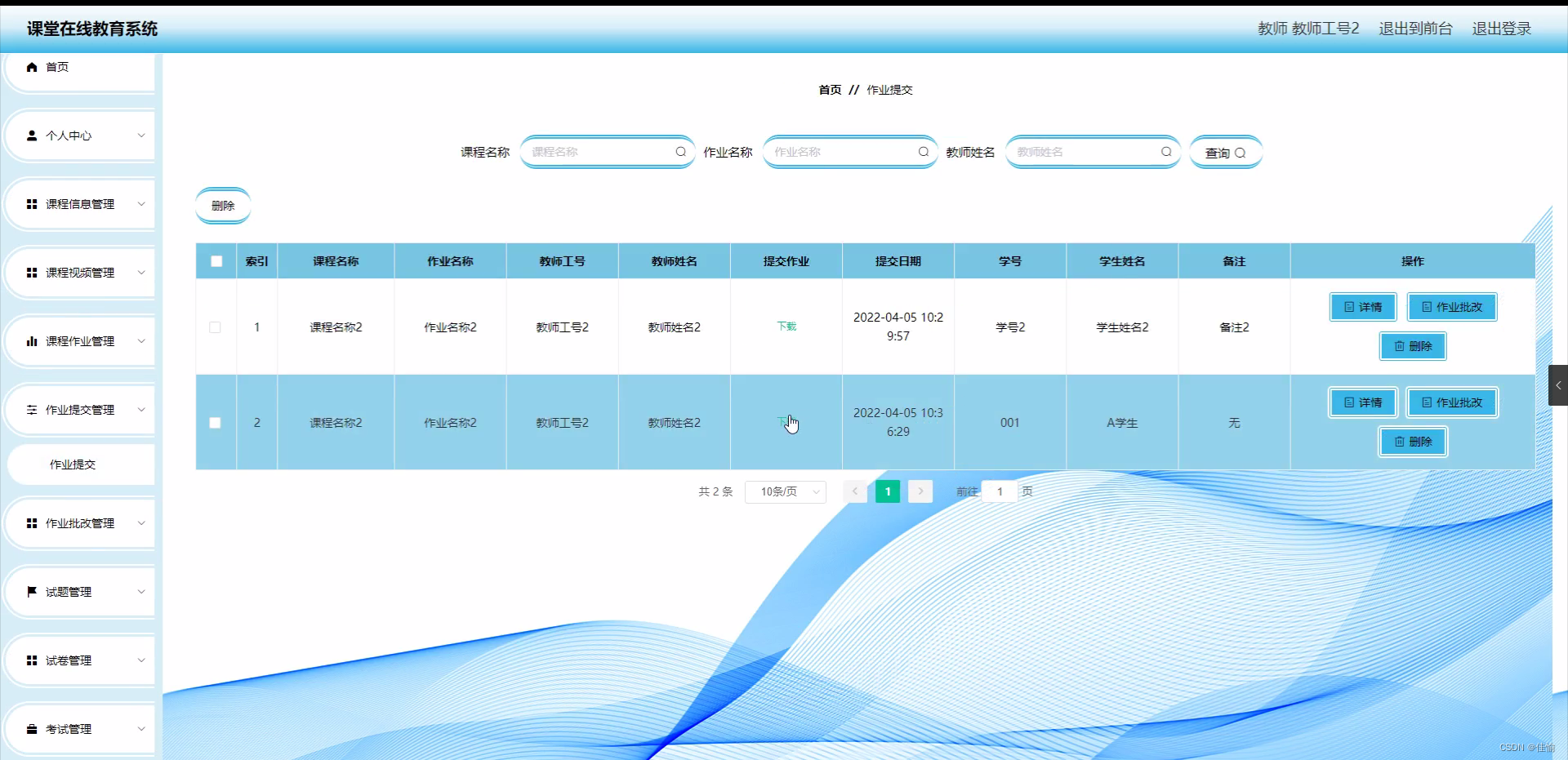Toggle the select-all checkbox in table header
Viewport: 1568px width, 760px height.
point(216,260)
